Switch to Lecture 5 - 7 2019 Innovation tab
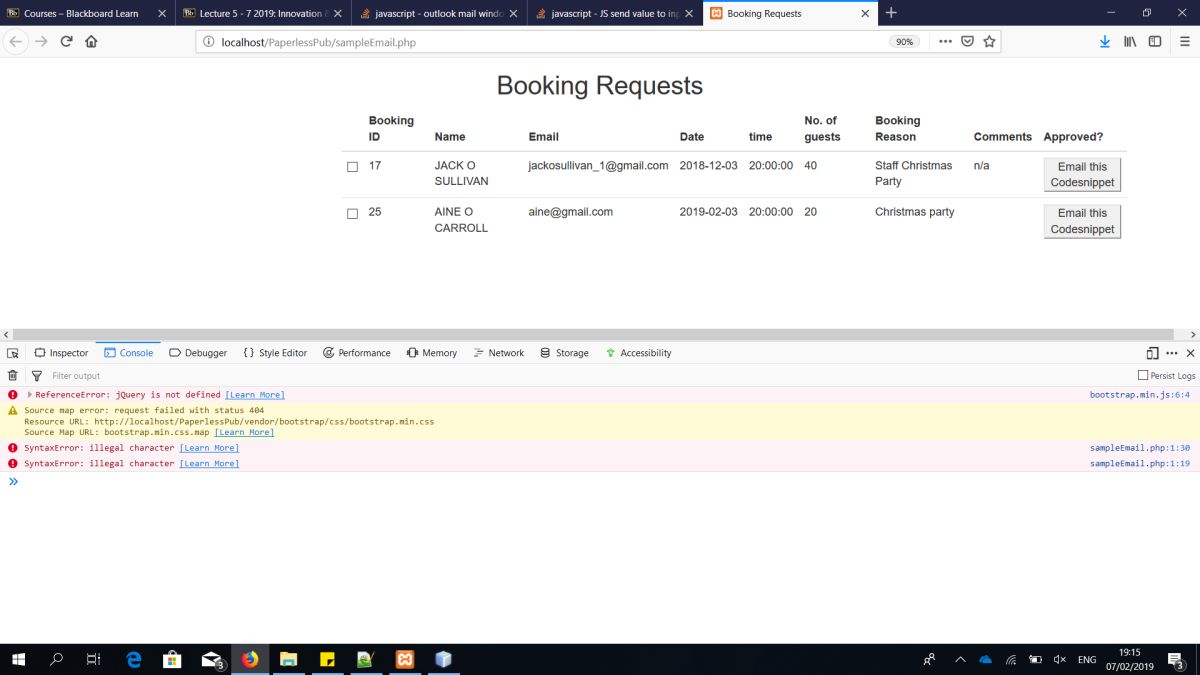Viewport: 1200px width, 675px height. [x=263, y=14]
